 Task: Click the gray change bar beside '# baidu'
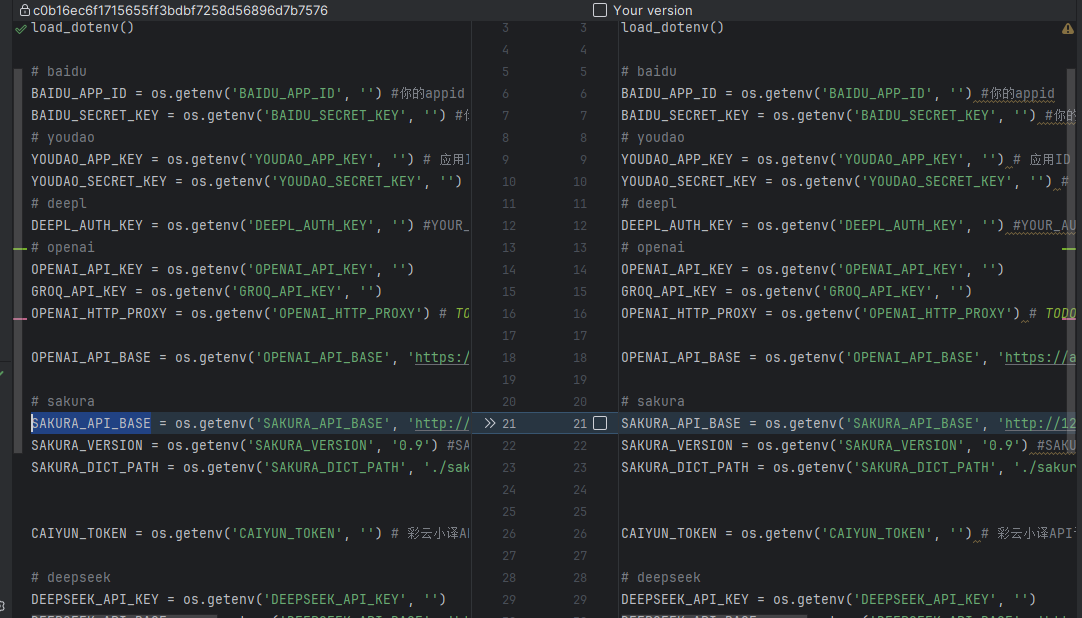click(x=18, y=260)
